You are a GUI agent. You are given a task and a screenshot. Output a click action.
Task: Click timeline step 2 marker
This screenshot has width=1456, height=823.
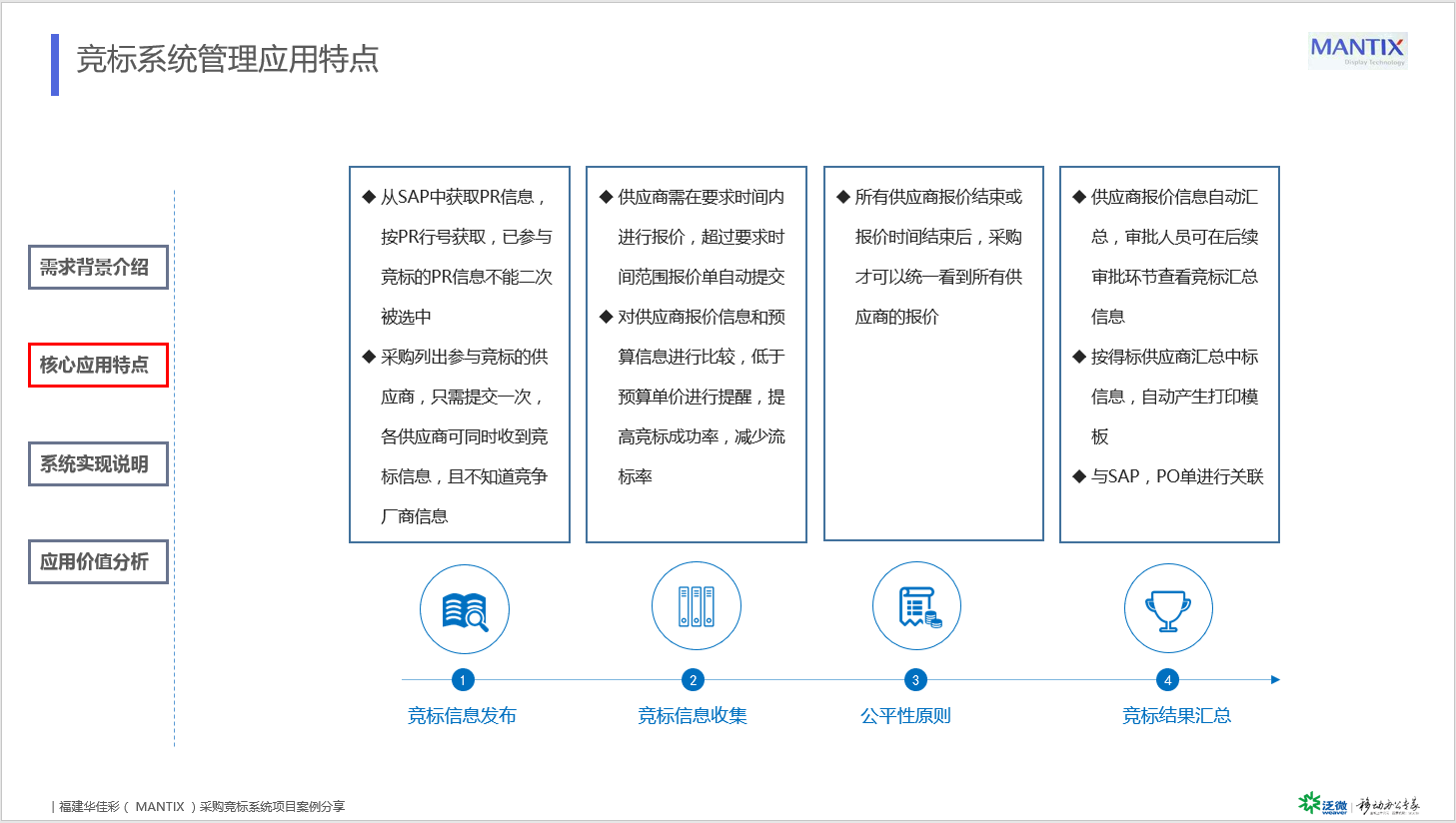click(x=693, y=680)
